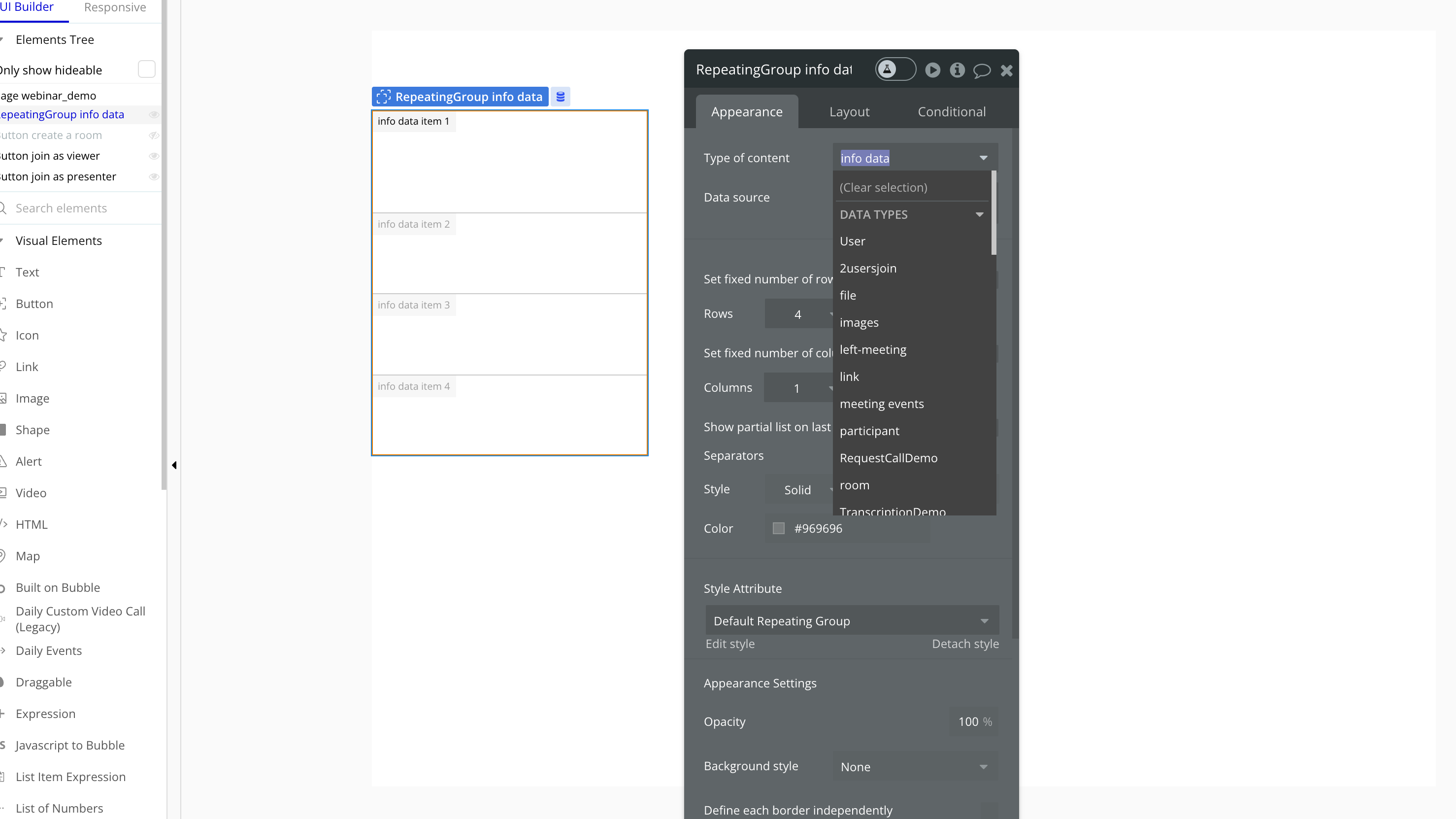This screenshot has height=819, width=1456.
Task: Click the play icon in property editor header
Action: [x=932, y=70]
